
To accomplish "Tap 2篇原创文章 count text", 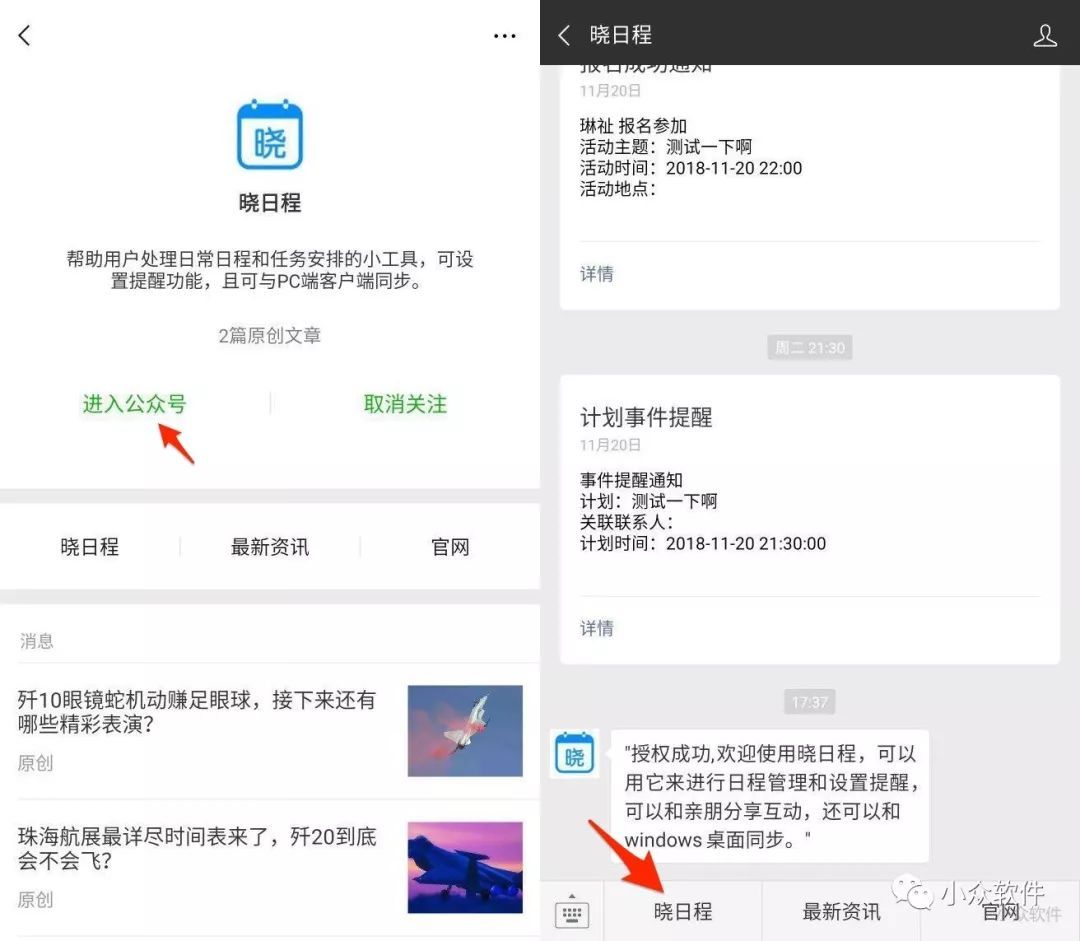I will 269,335.
